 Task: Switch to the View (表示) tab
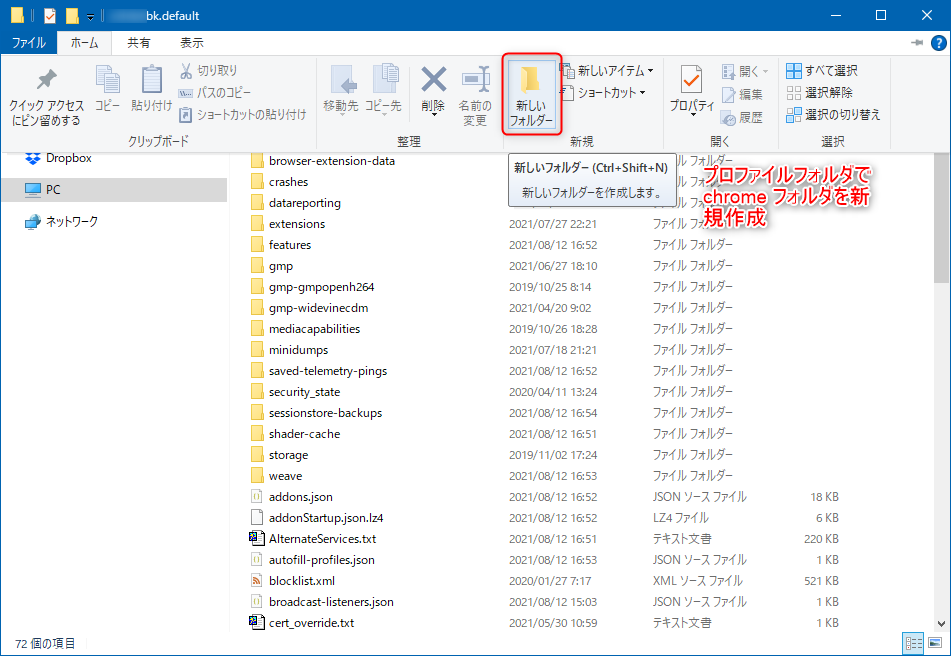pos(191,43)
